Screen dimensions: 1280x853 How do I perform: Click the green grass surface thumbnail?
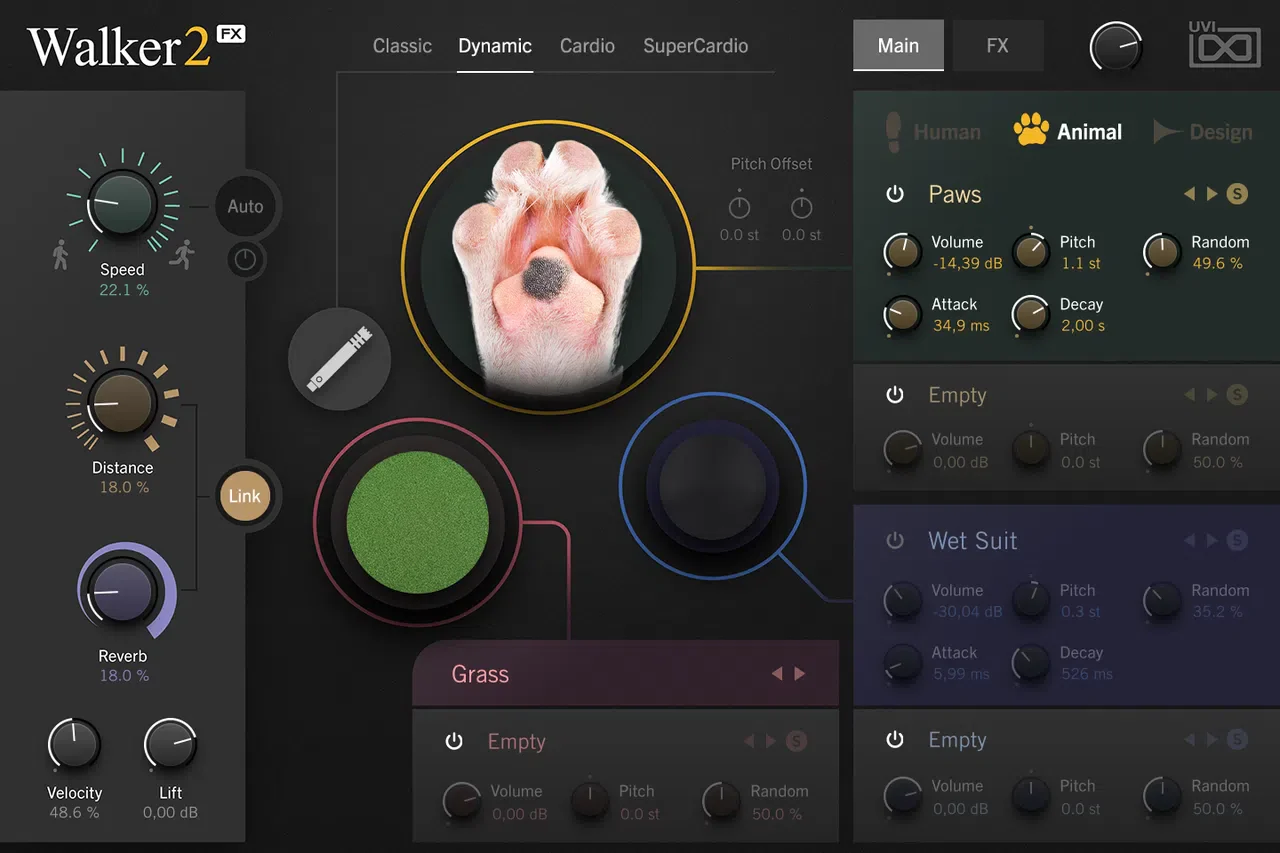417,522
